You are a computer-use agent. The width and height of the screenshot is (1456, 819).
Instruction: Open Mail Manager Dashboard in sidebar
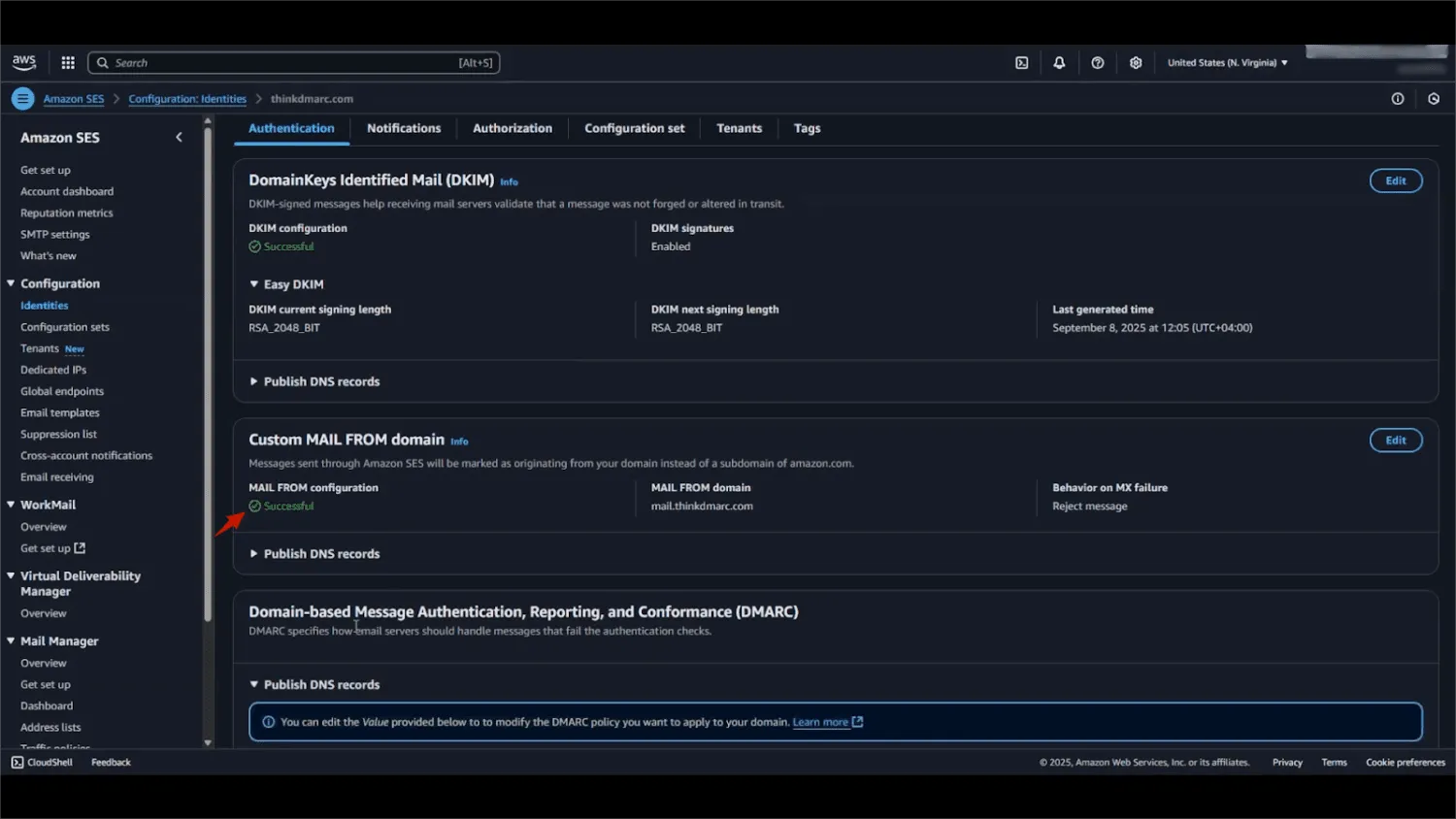point(47,705)
